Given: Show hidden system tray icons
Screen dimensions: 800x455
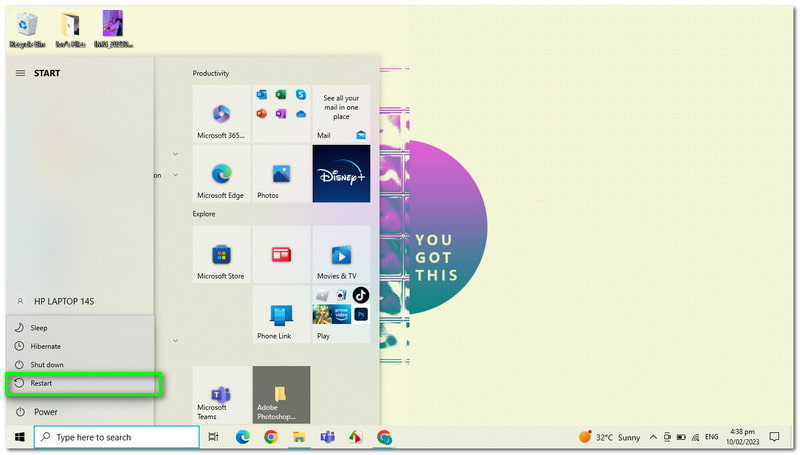Looking at the screenshot, I should click(653, 437).
